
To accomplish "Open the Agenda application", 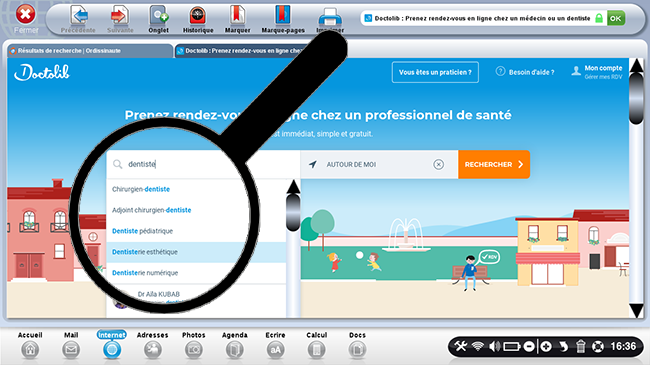I will pyautogui.click(x=235, y=345).
